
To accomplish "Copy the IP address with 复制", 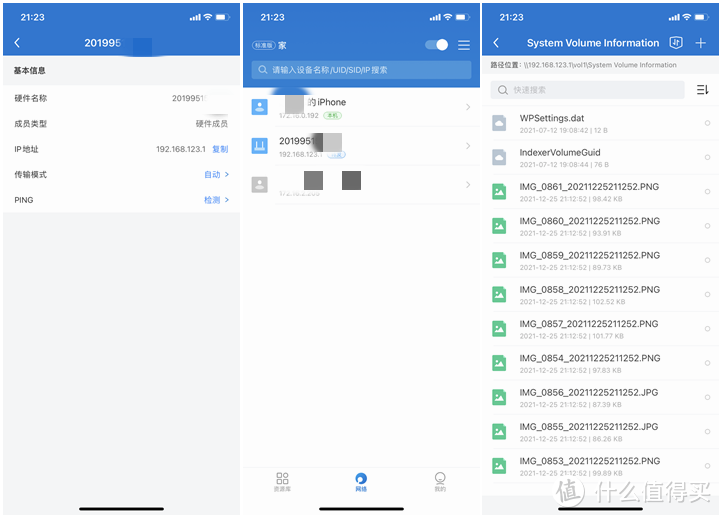I will (220, 149).
